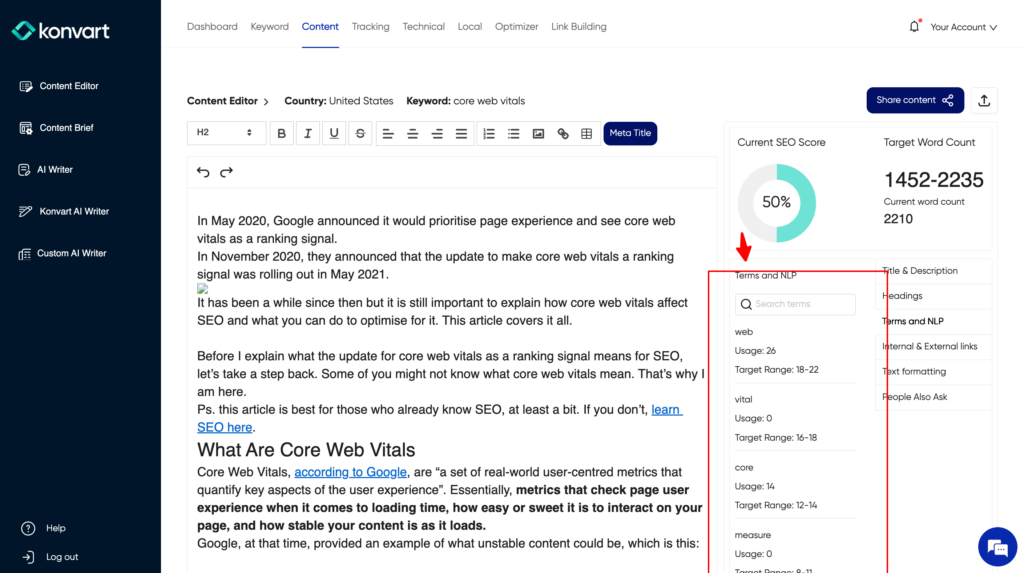Toggle bold formatting in the editor toolbar

pos(282,133)
